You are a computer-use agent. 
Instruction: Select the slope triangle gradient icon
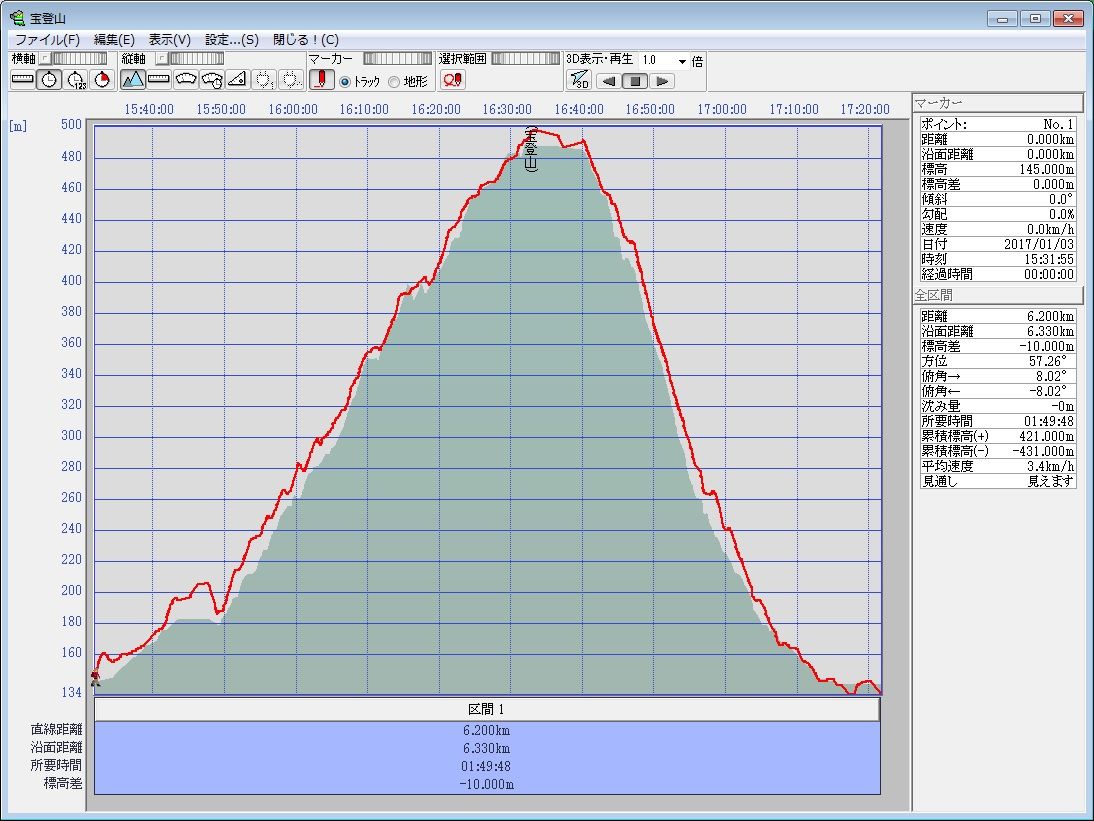[x=237, y=80]
